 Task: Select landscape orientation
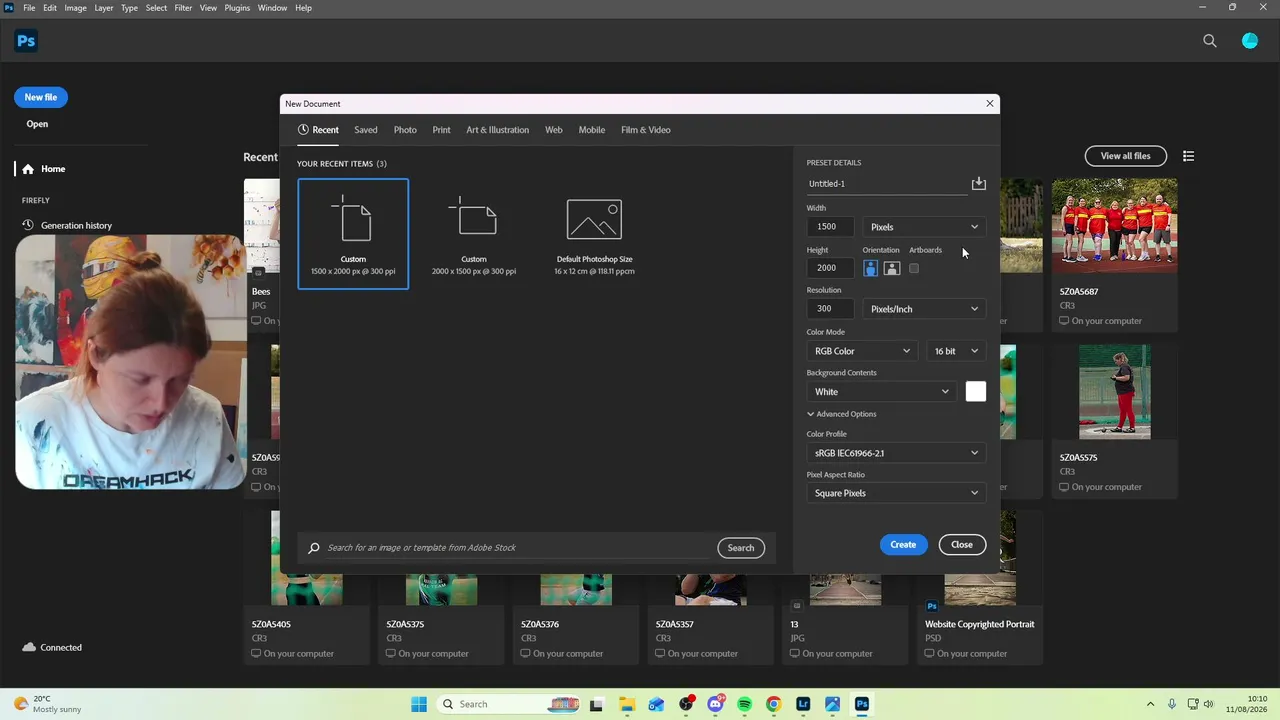pyautogui.click(x=892, y=268)
